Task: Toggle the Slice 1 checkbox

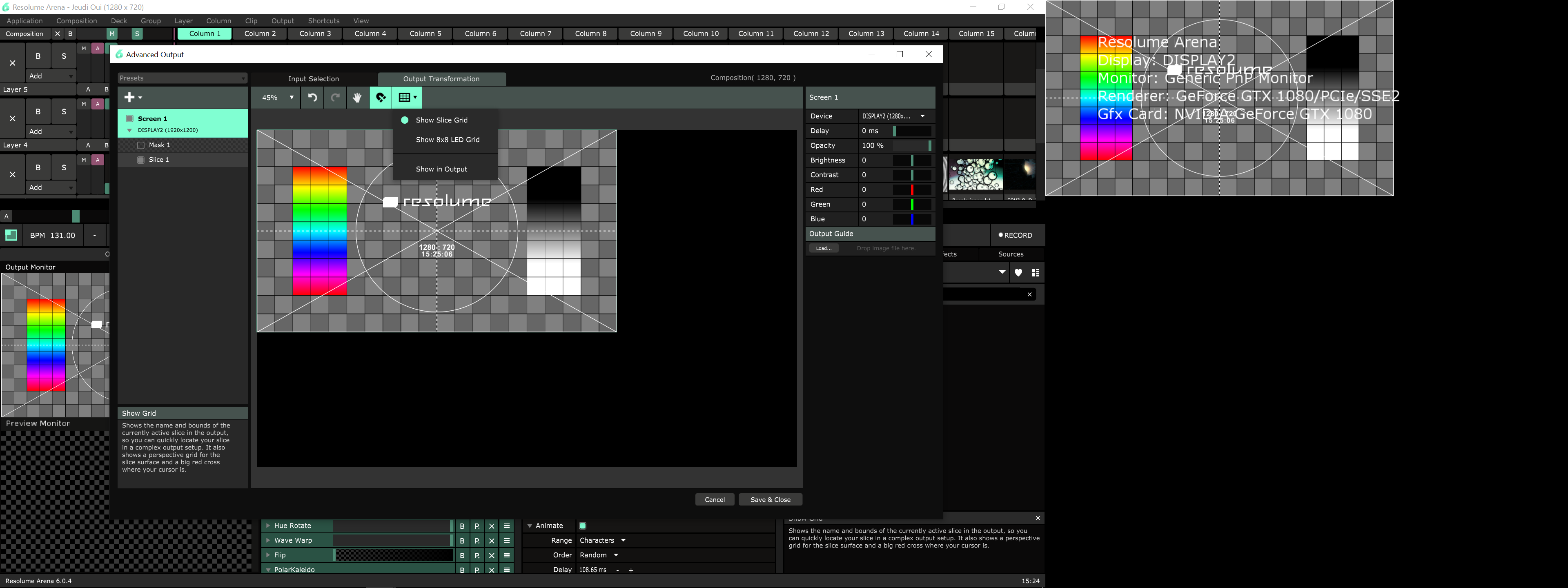Action: pos(140,160)
